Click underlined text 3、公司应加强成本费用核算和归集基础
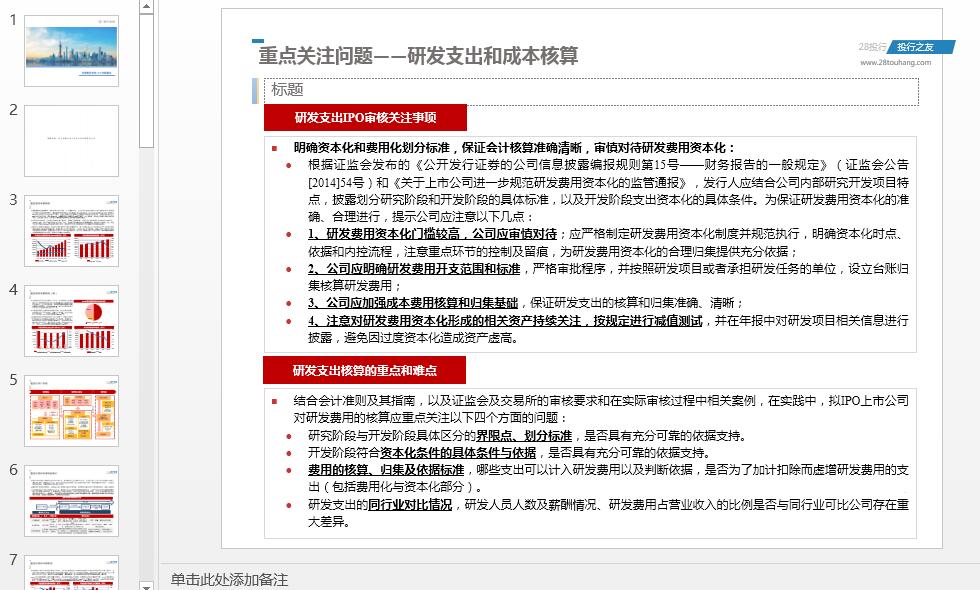The height and width of the screenshot is (590, 980). 413,303
